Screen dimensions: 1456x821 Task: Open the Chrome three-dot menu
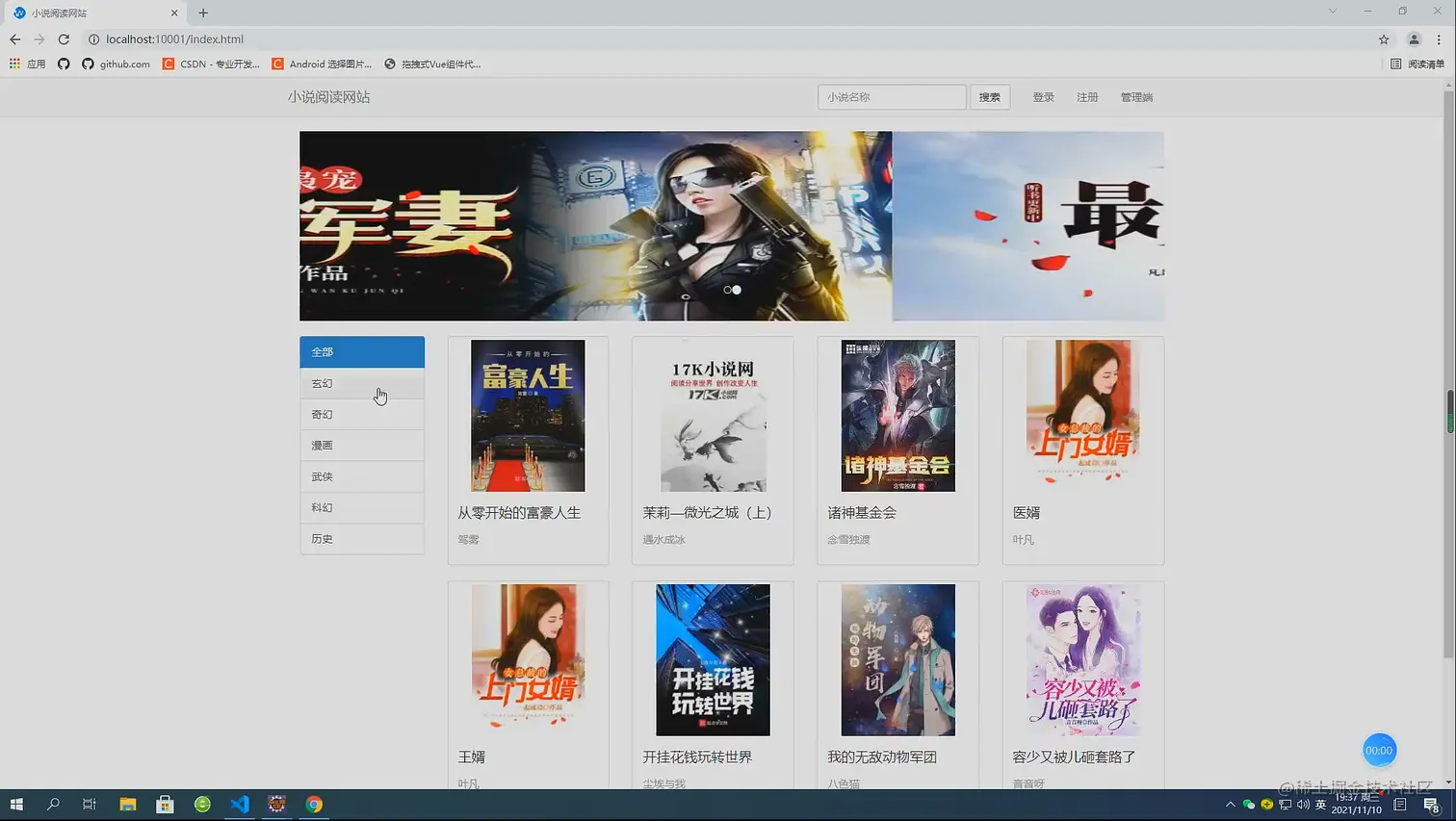point(1439,39)
